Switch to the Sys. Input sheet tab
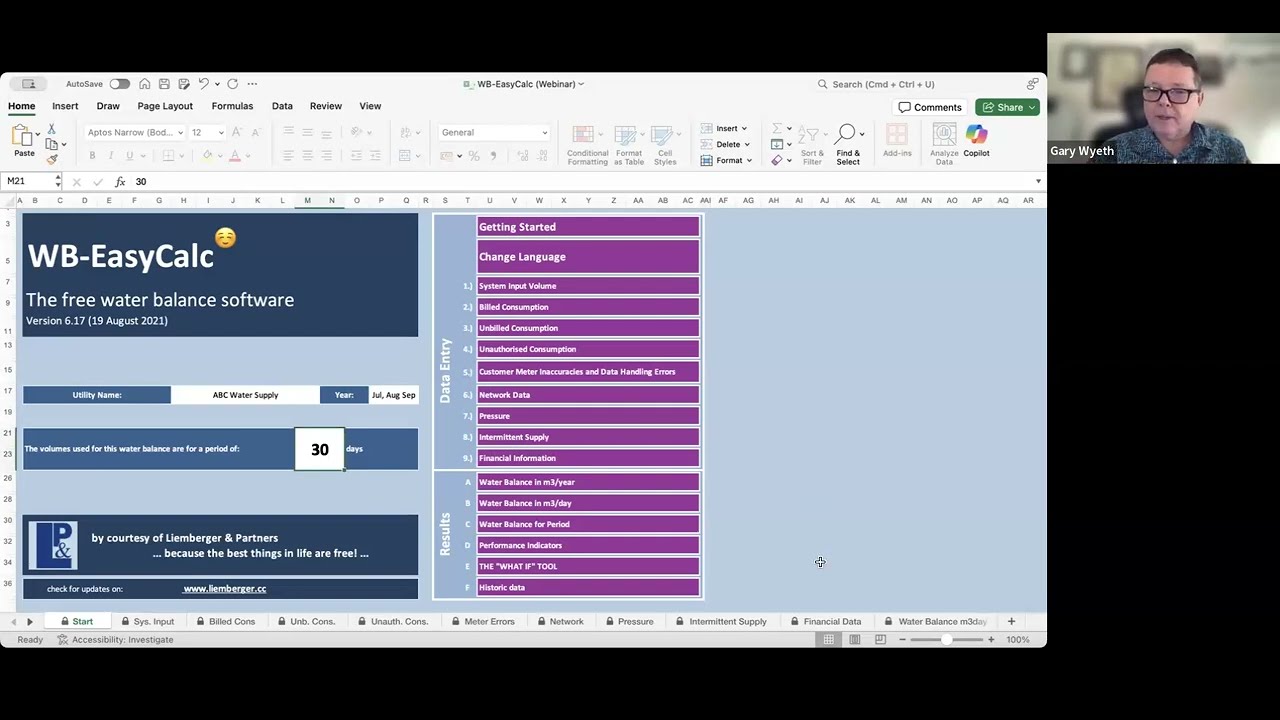 point(147,622)
